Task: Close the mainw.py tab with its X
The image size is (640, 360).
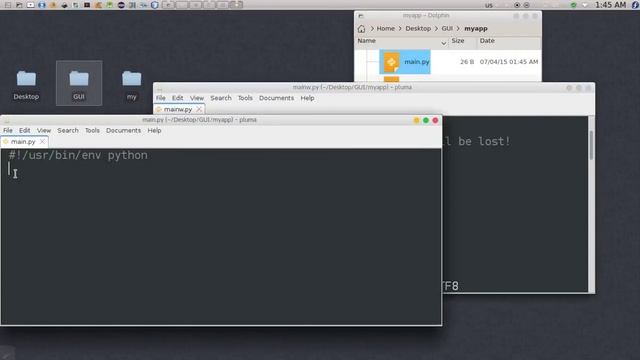Action: click(x=199, y=109)
